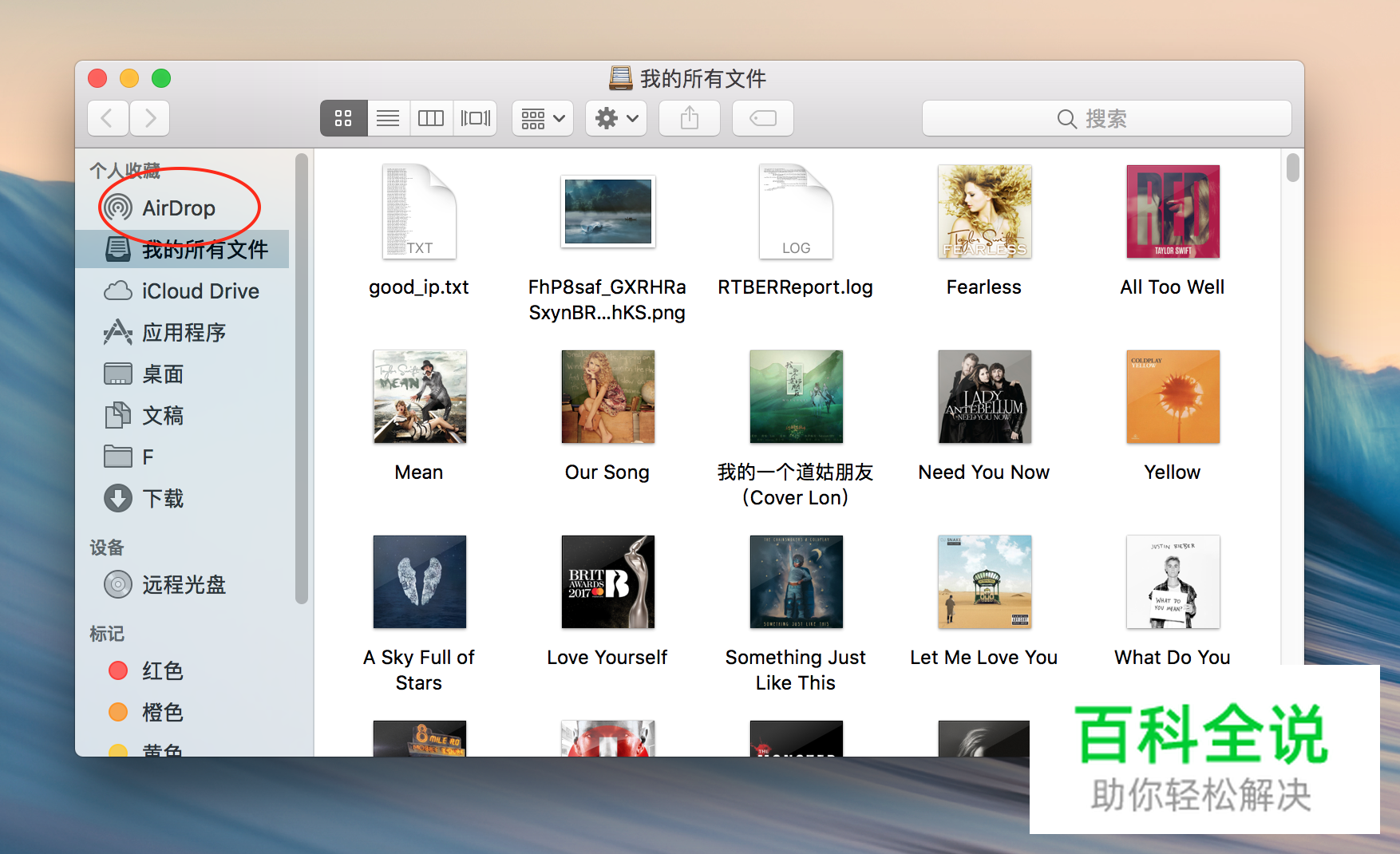Open 文稿 in the sidebar

coord(182,415)
